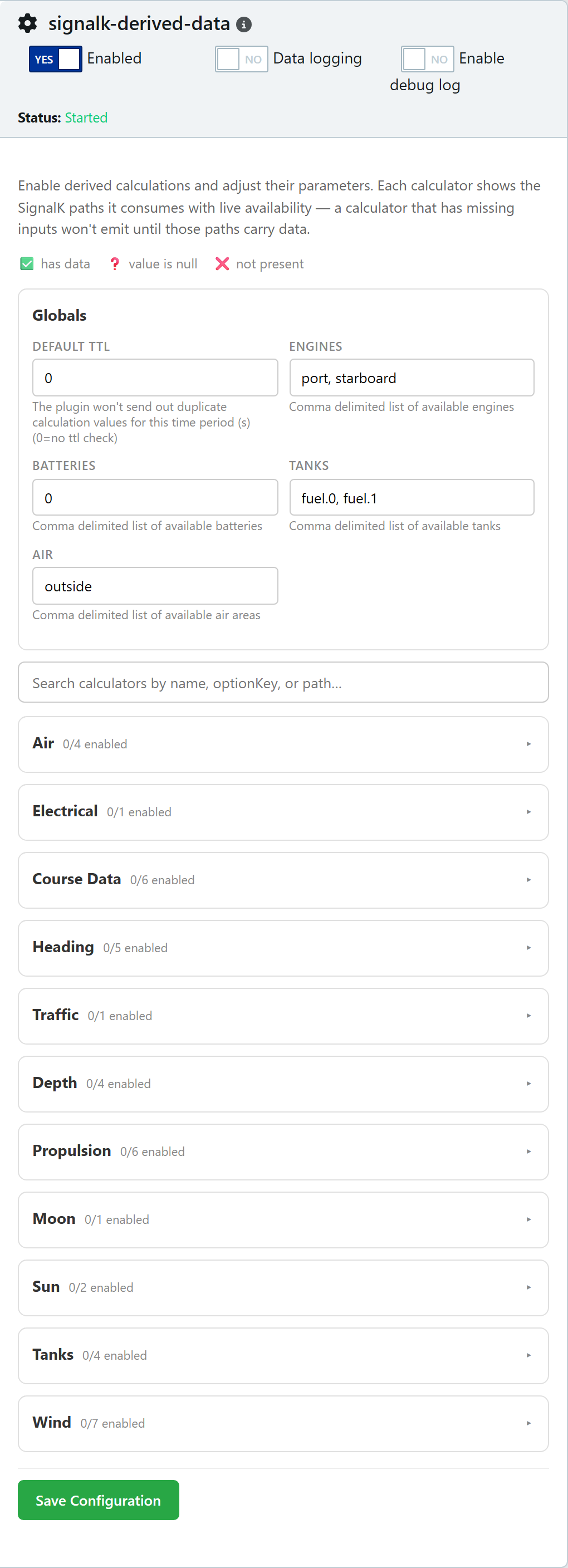The image size is (568, 1568).
Task: Click the Save Configuration button
Action: click(x=99, y=1500)
